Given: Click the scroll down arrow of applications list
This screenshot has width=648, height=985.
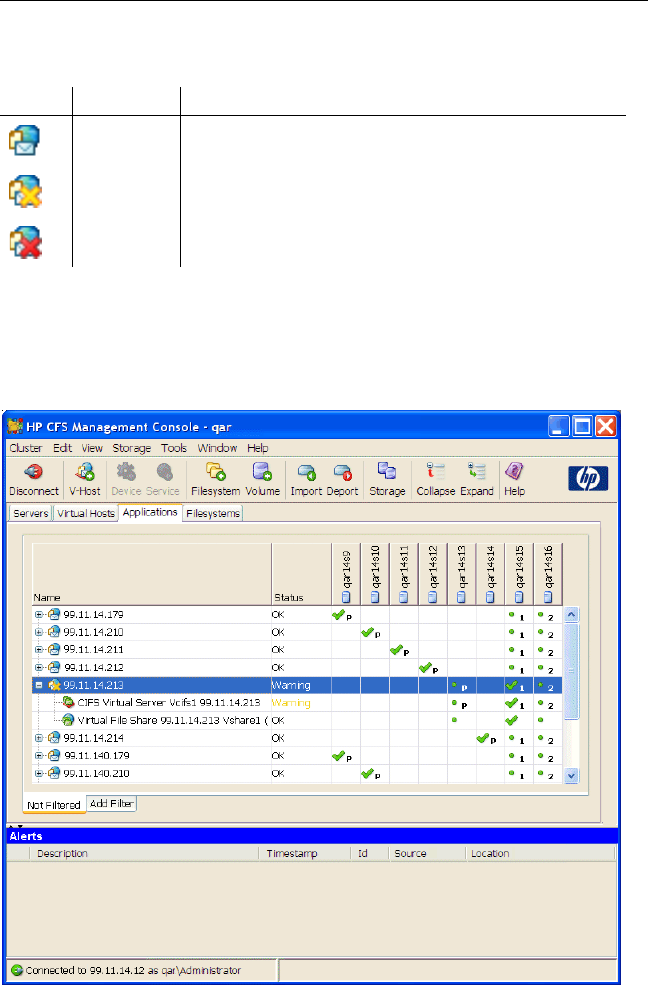Looking at the screenshot, I should (571, 776).
